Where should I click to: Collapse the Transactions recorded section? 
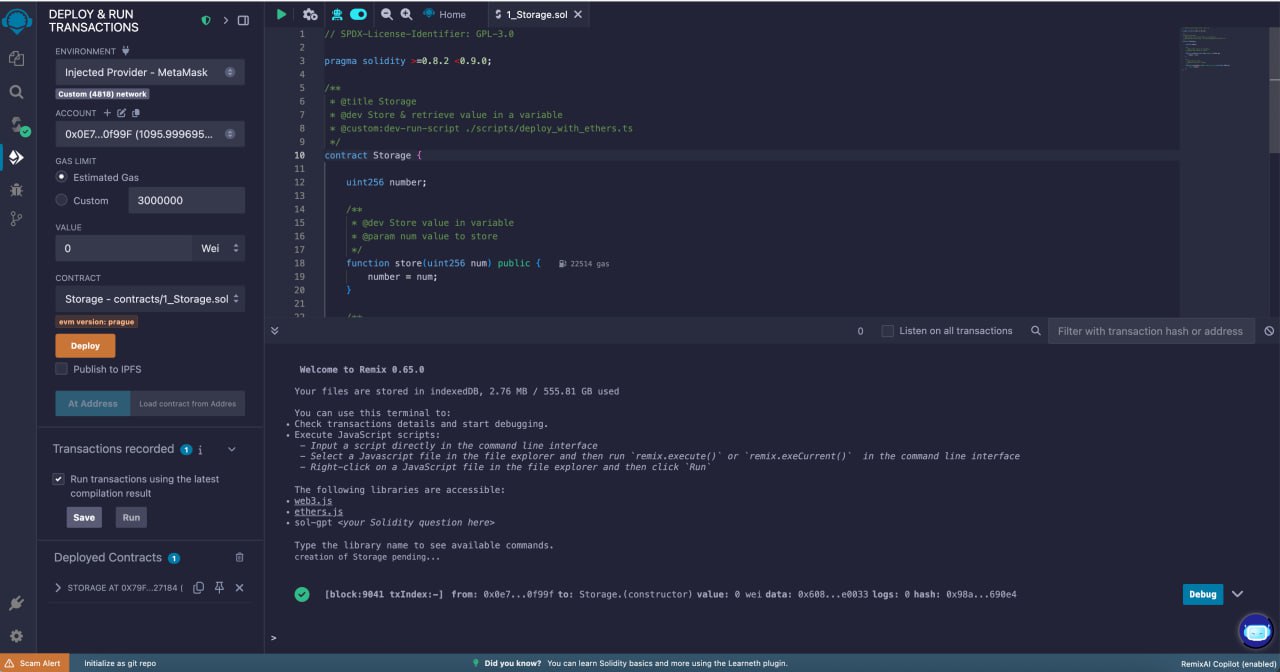pos(232,450)
